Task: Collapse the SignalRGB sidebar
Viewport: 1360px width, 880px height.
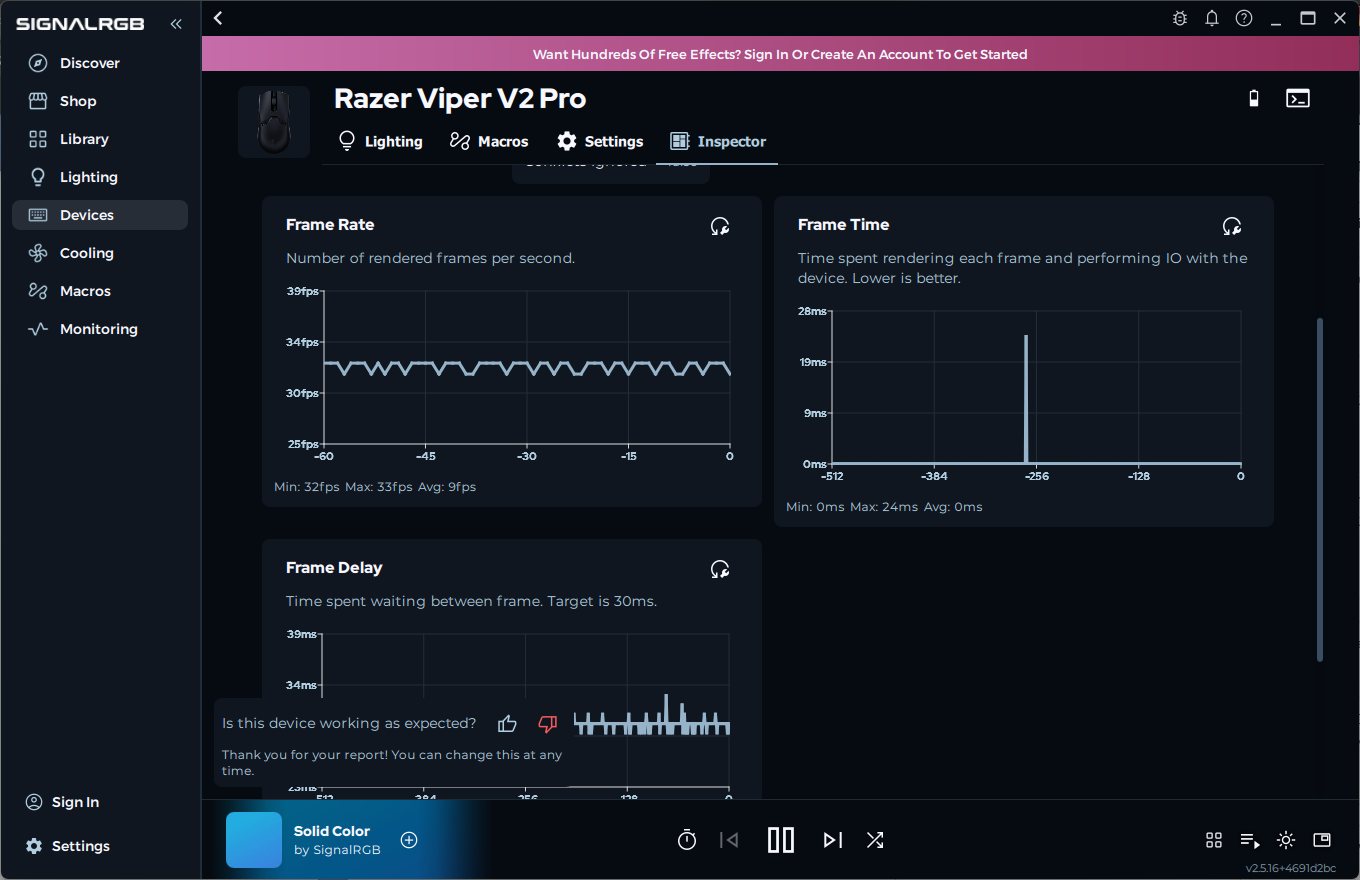Action: (176, 24)
